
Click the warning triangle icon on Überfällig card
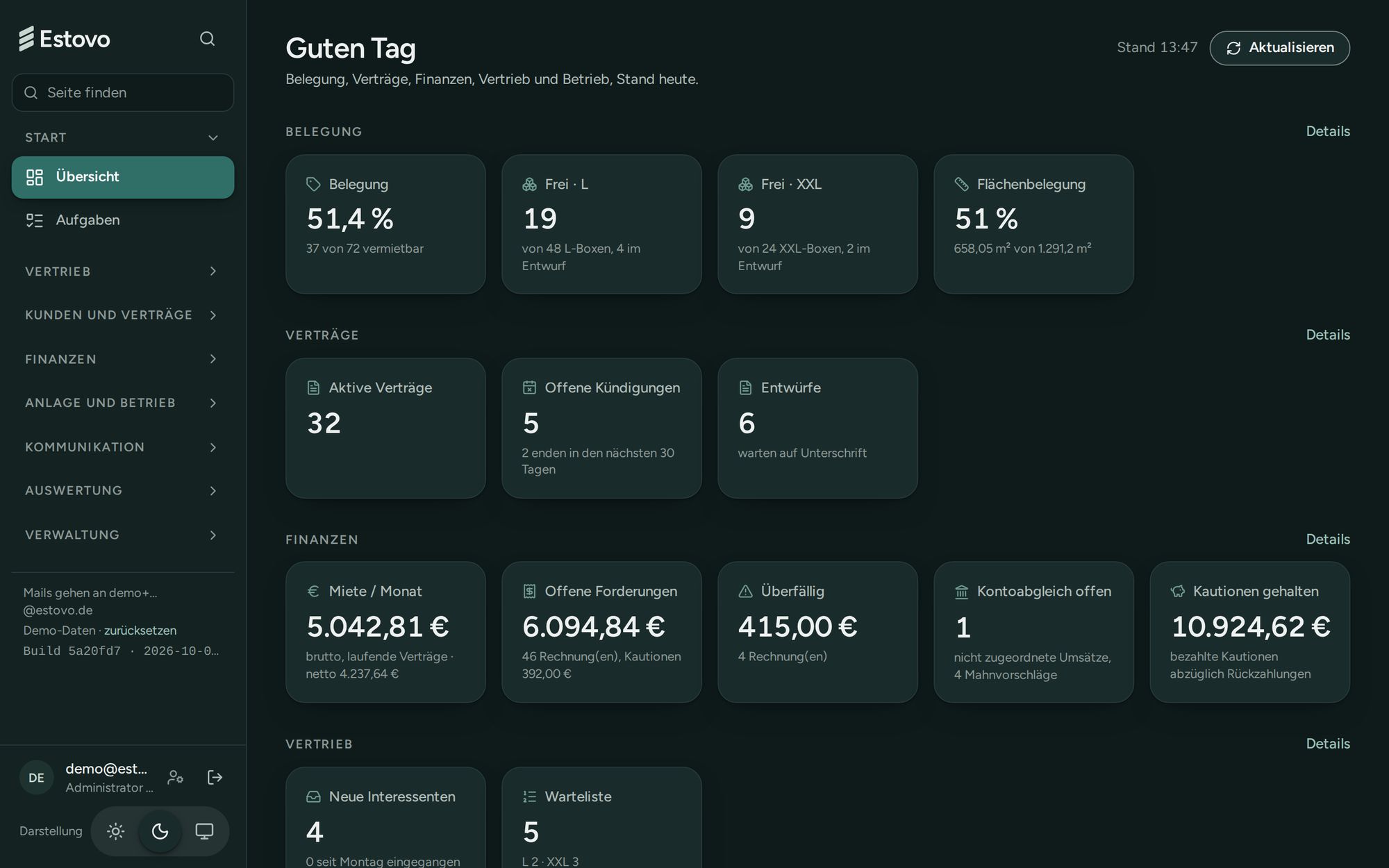pos(745,591)
